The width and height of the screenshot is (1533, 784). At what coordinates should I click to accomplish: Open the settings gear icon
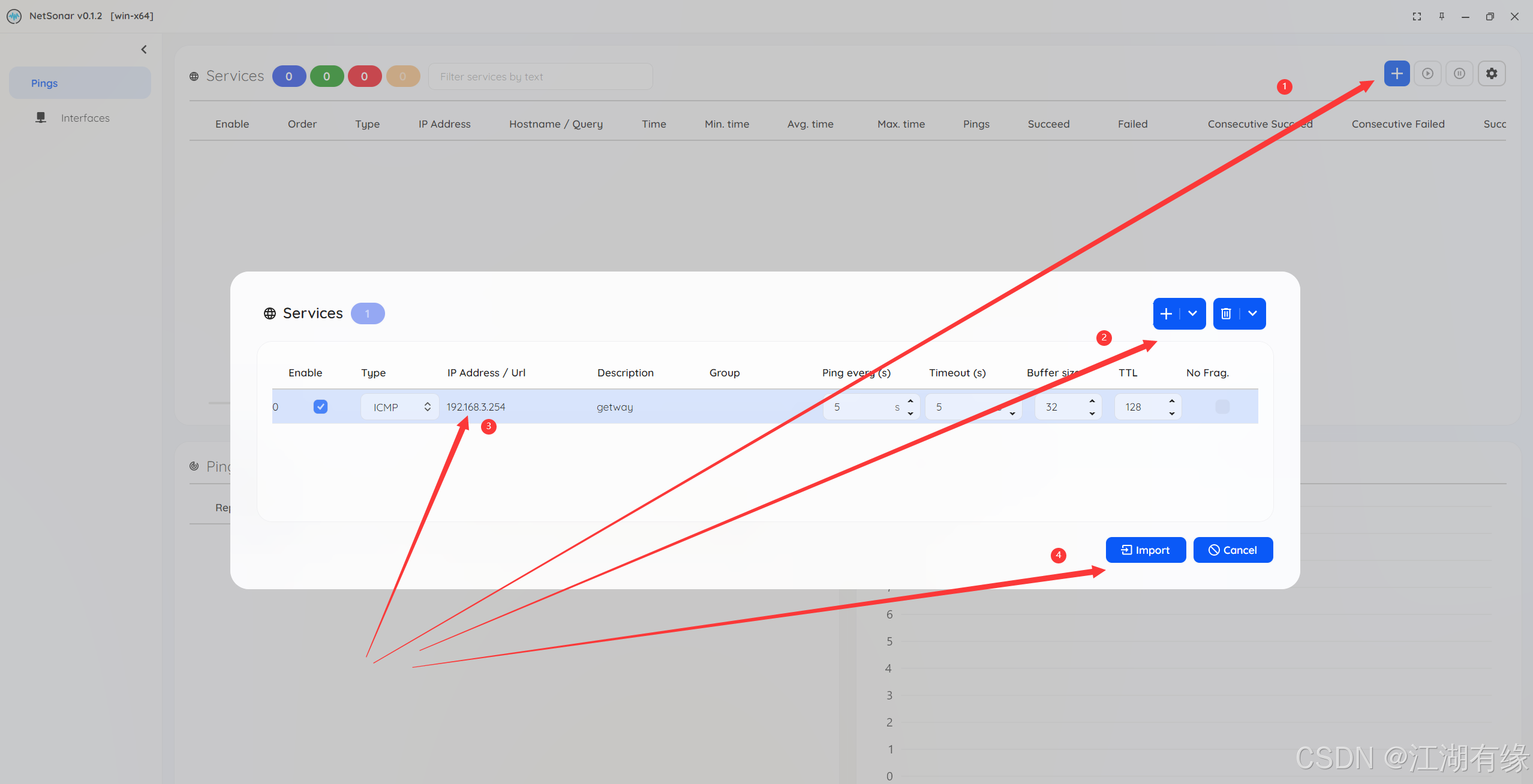(x=1492, y=74)
